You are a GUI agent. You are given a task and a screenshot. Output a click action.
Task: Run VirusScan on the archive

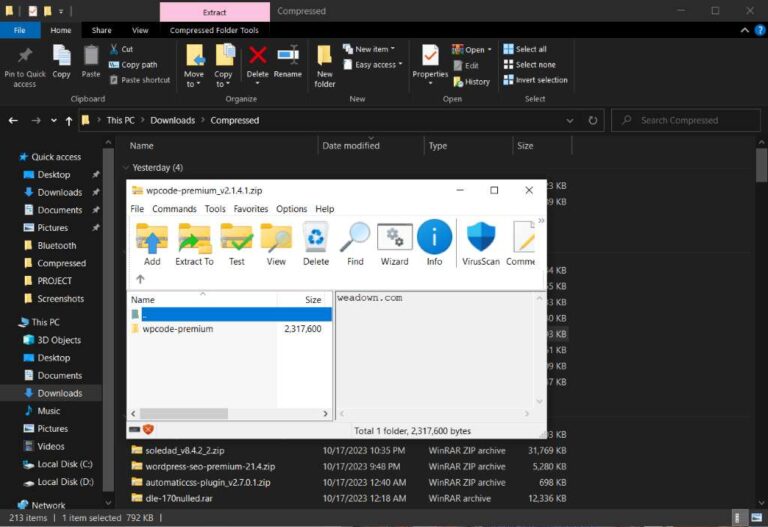(x=481, y=244)
